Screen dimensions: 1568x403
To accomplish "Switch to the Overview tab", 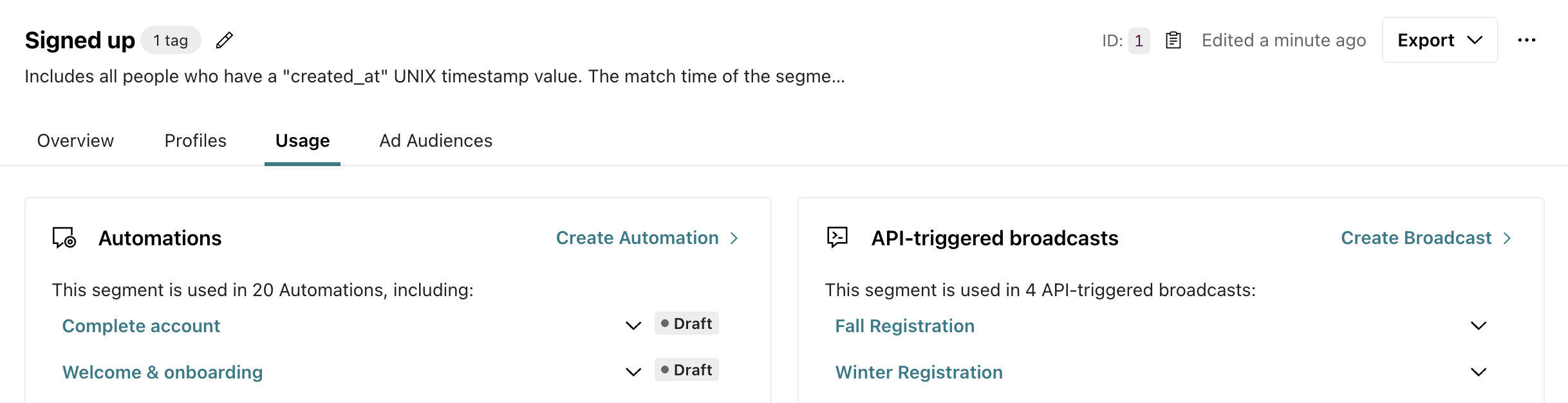I will coord(75,140).
